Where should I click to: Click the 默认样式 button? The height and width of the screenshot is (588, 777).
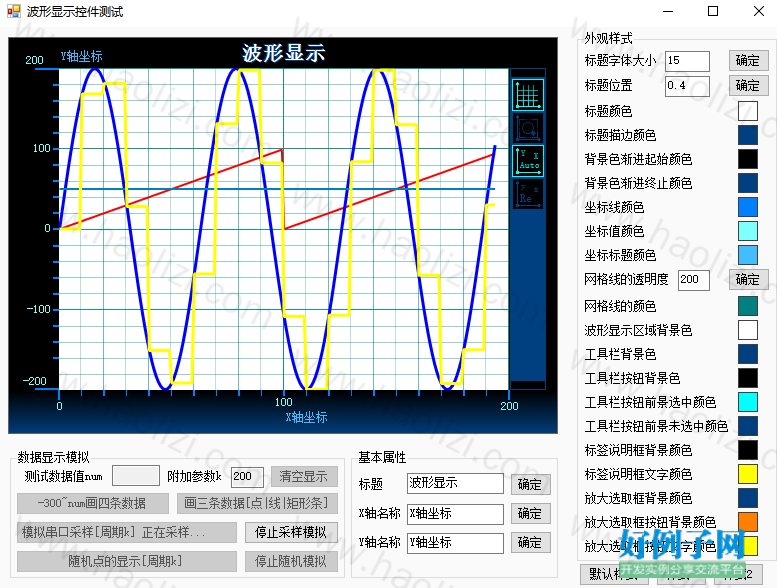point(613,574)
